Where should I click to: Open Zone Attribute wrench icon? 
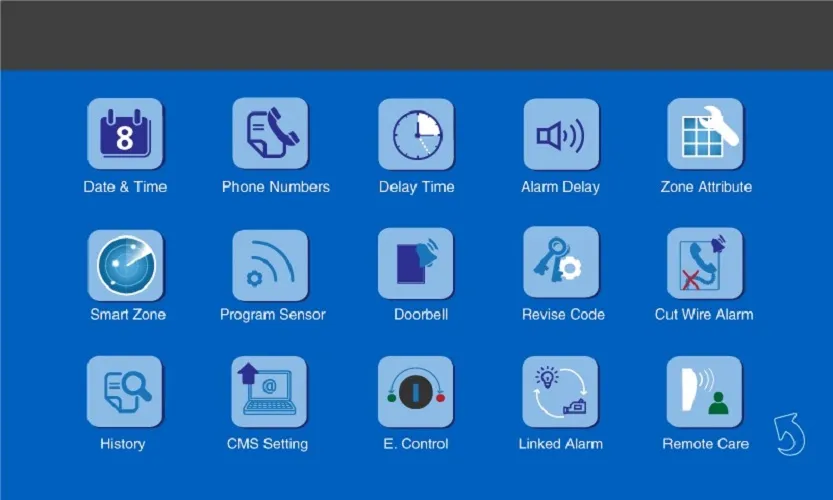pos(705,135)
